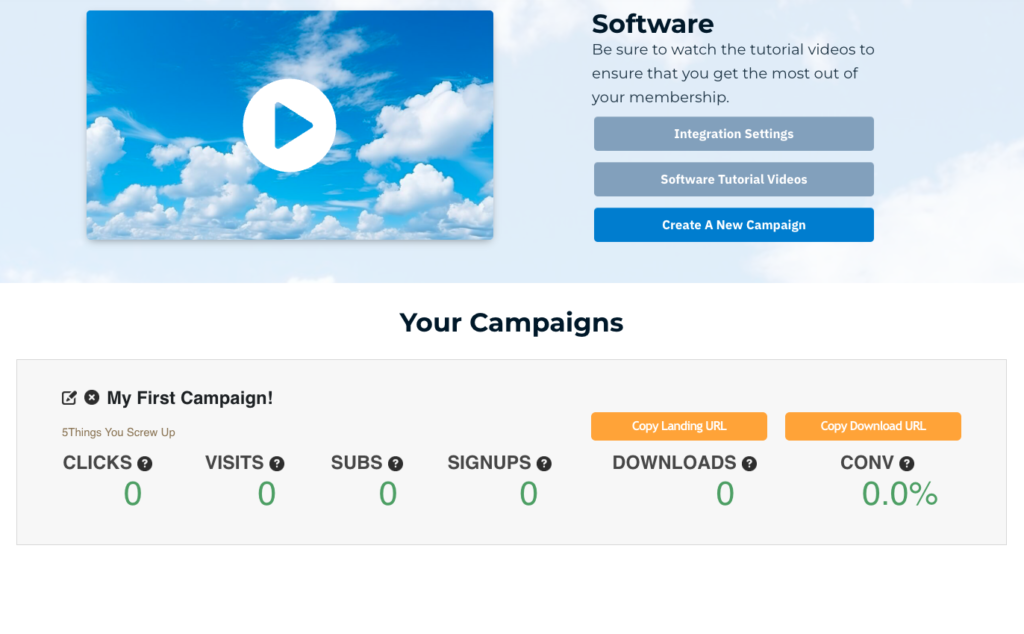Click the edit icon beside My First Campaign
This screenshot has width=1024, height=634.
pos(69,398)
